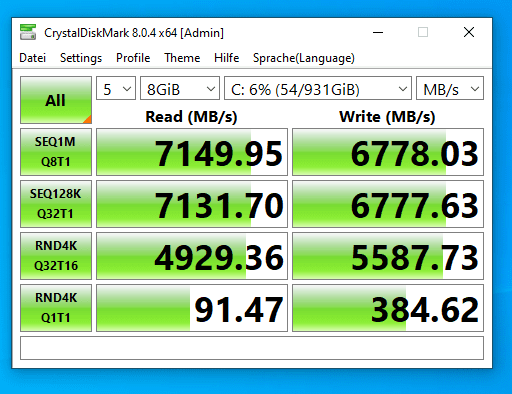
Task: Click the CrystalDiskMark app icon in title bar
Action: [x=28, y=32]
